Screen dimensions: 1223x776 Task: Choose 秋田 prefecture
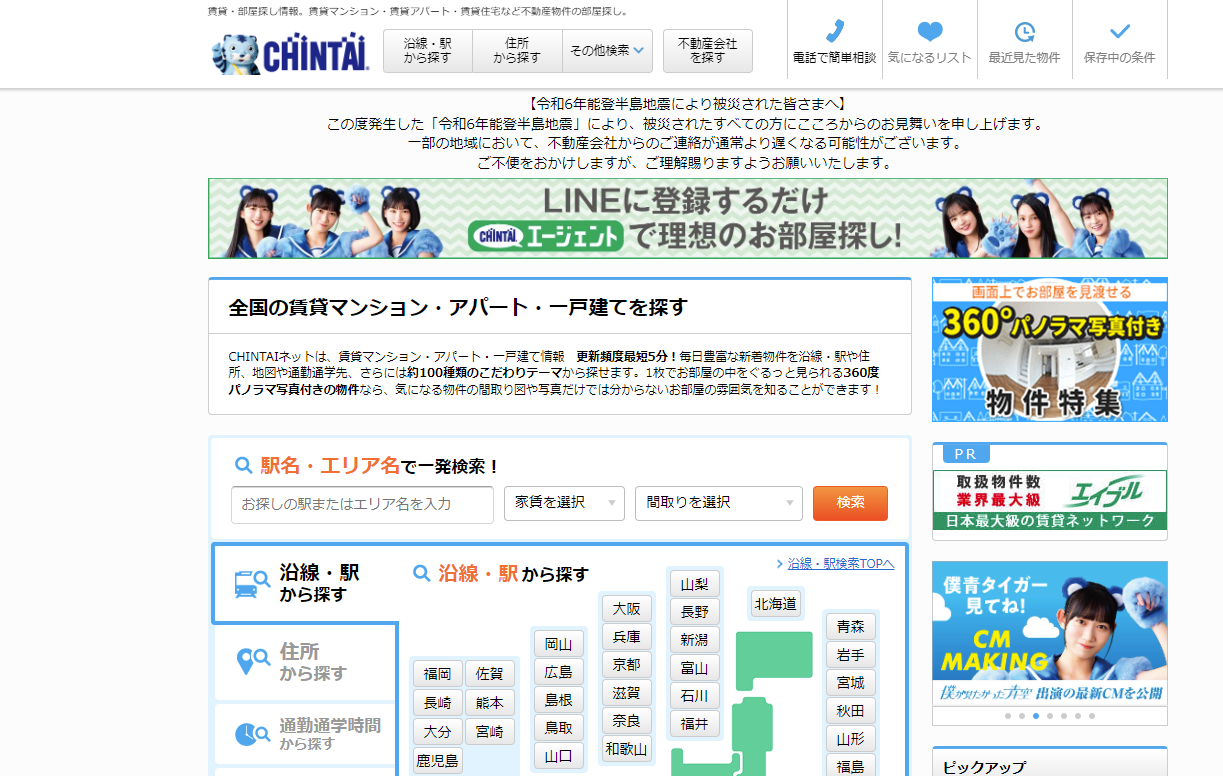(x=851, y=711)
